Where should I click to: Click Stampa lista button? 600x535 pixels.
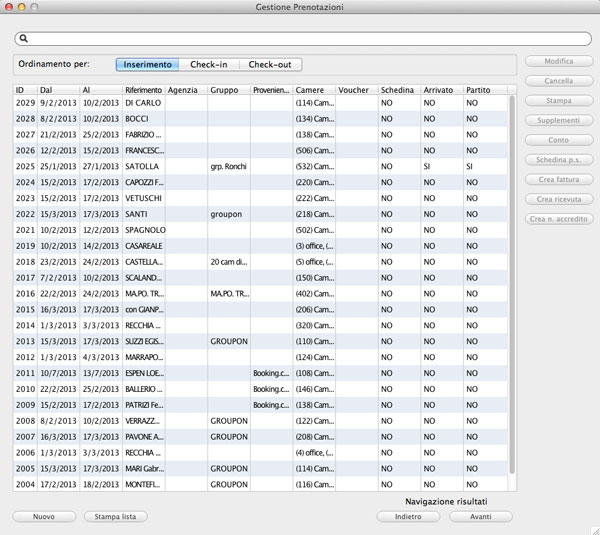(115, 517)
